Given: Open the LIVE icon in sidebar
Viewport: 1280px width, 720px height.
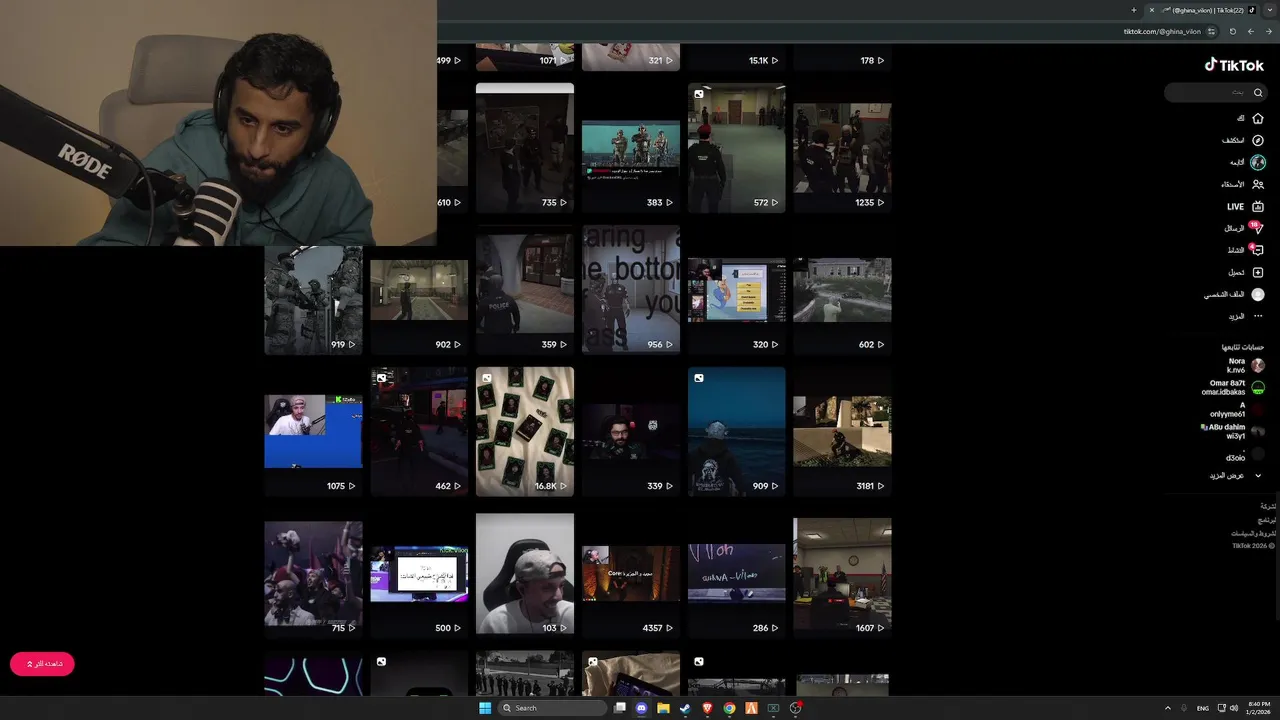Looking at the screenshot, I should pos(1258,206).
